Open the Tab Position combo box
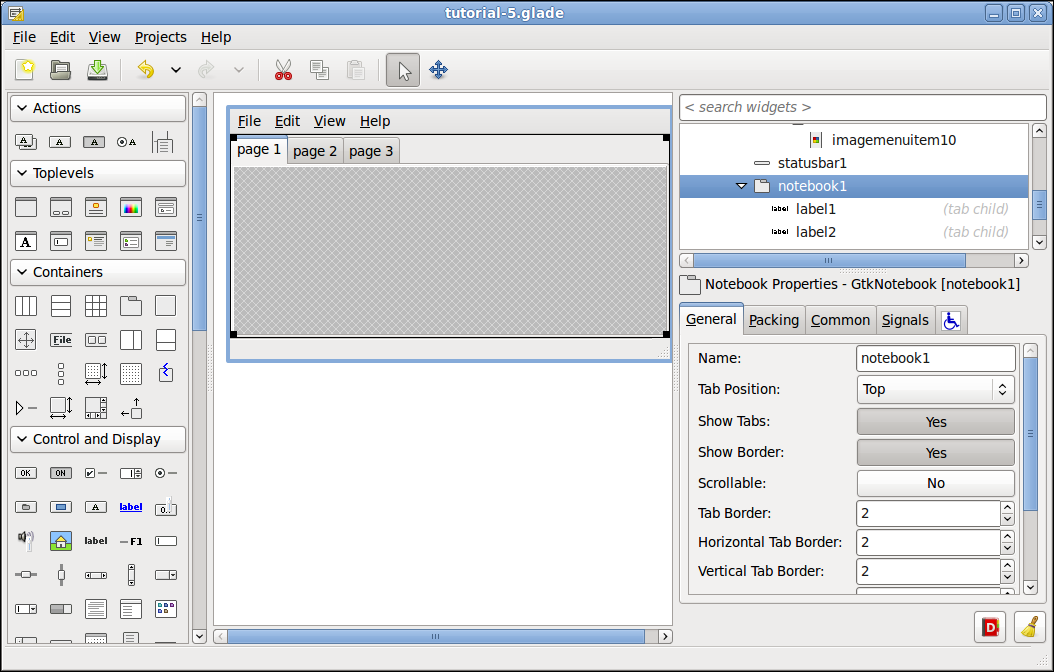Viewport: 1054px width, 672px height. click(x=936, y=389)
